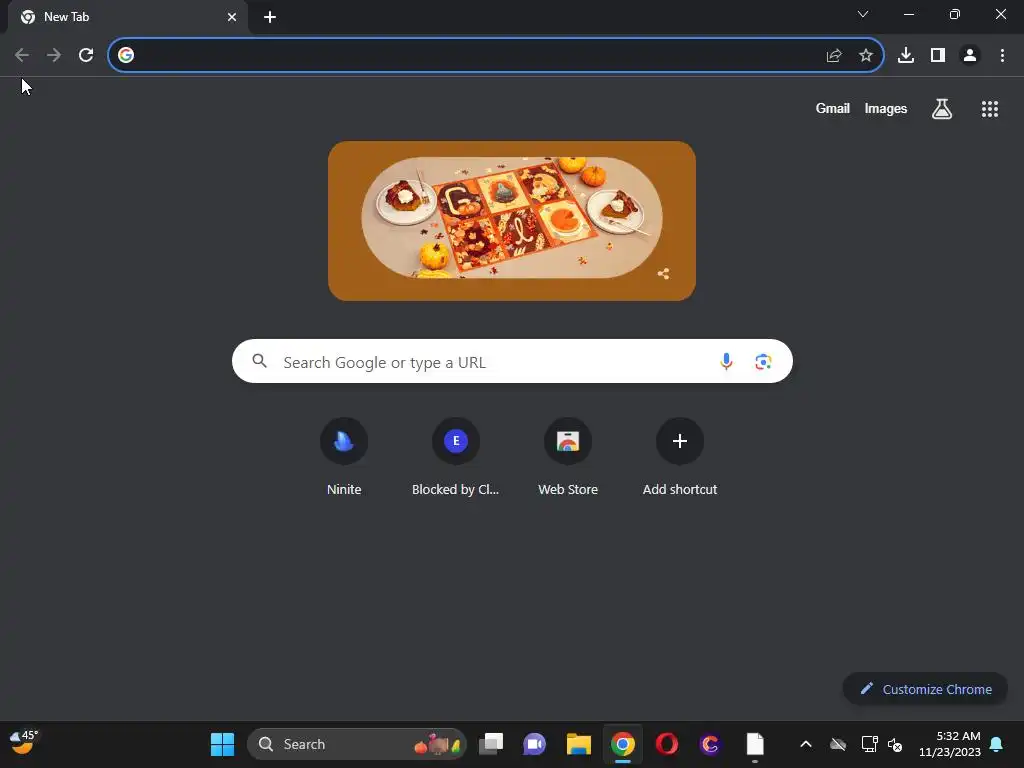Click the Thanksgiving Google Doodle
Image resolution: width=1024 pixels, height=768 pixels.
512,221
